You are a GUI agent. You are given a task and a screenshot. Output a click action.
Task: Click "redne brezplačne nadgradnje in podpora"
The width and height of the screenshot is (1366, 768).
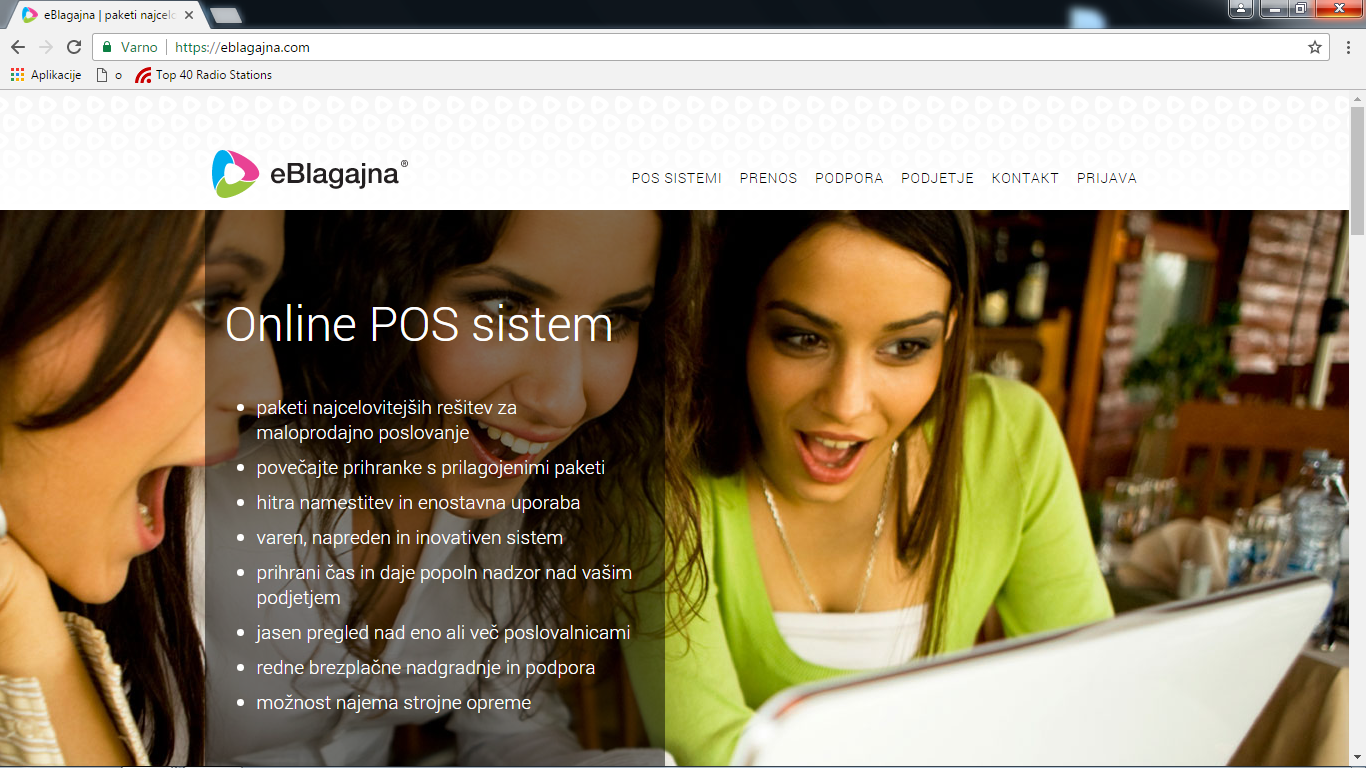click(x=426, y=667)
